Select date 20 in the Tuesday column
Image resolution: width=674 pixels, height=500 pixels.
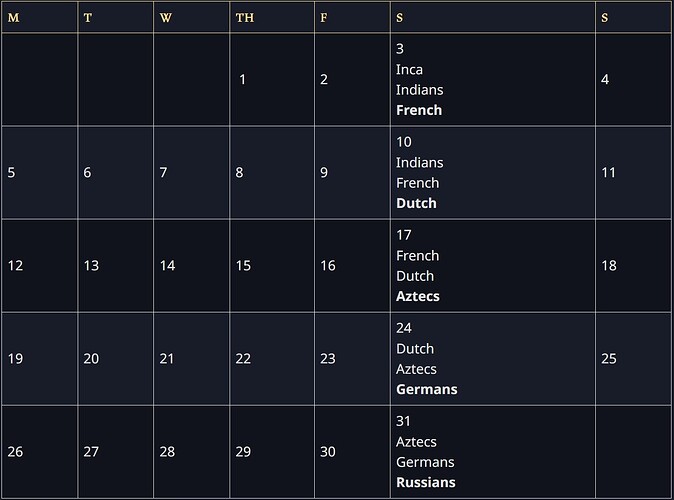click(91, 359)
